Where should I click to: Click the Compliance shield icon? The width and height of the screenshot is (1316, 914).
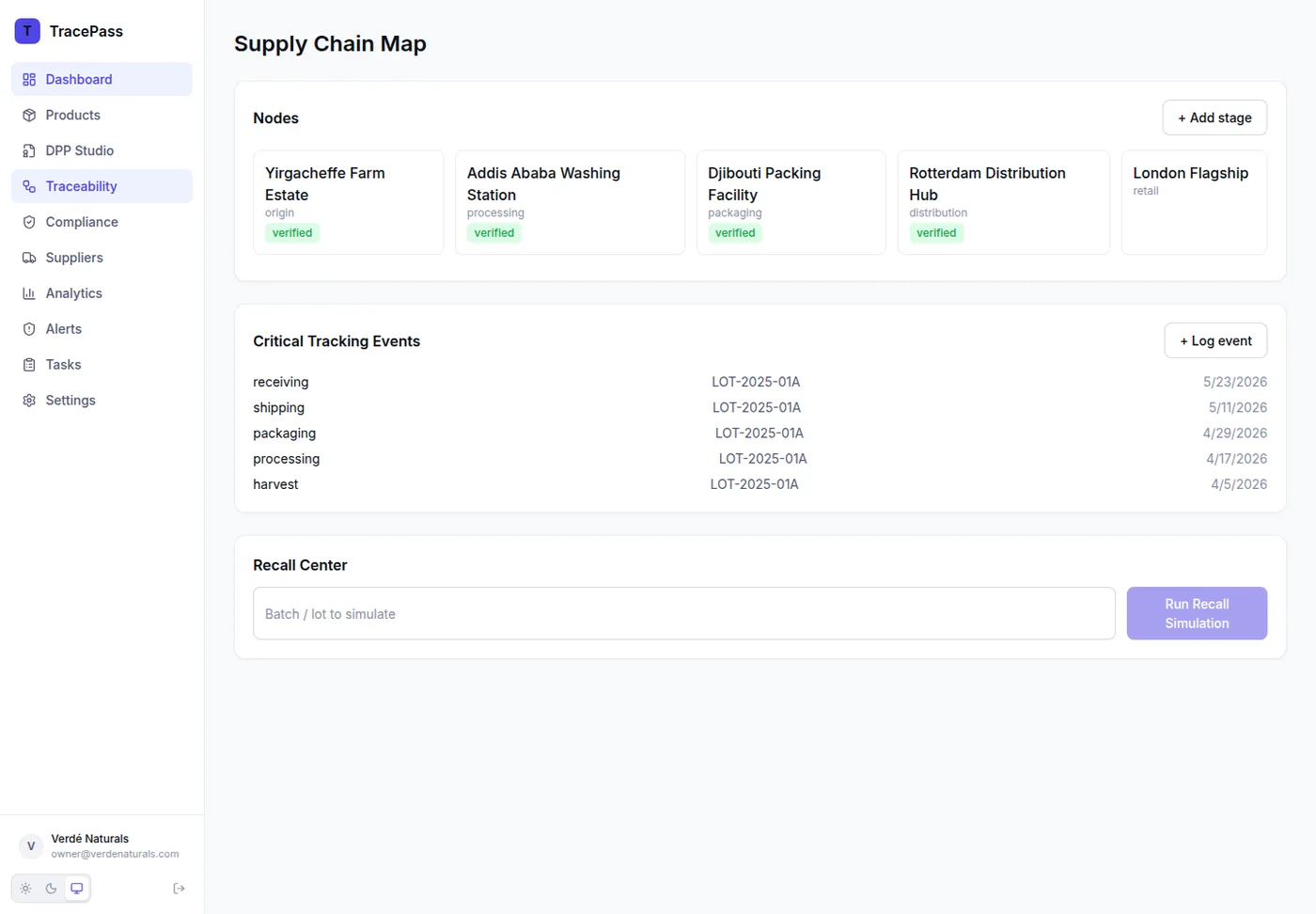coord(29,223)
